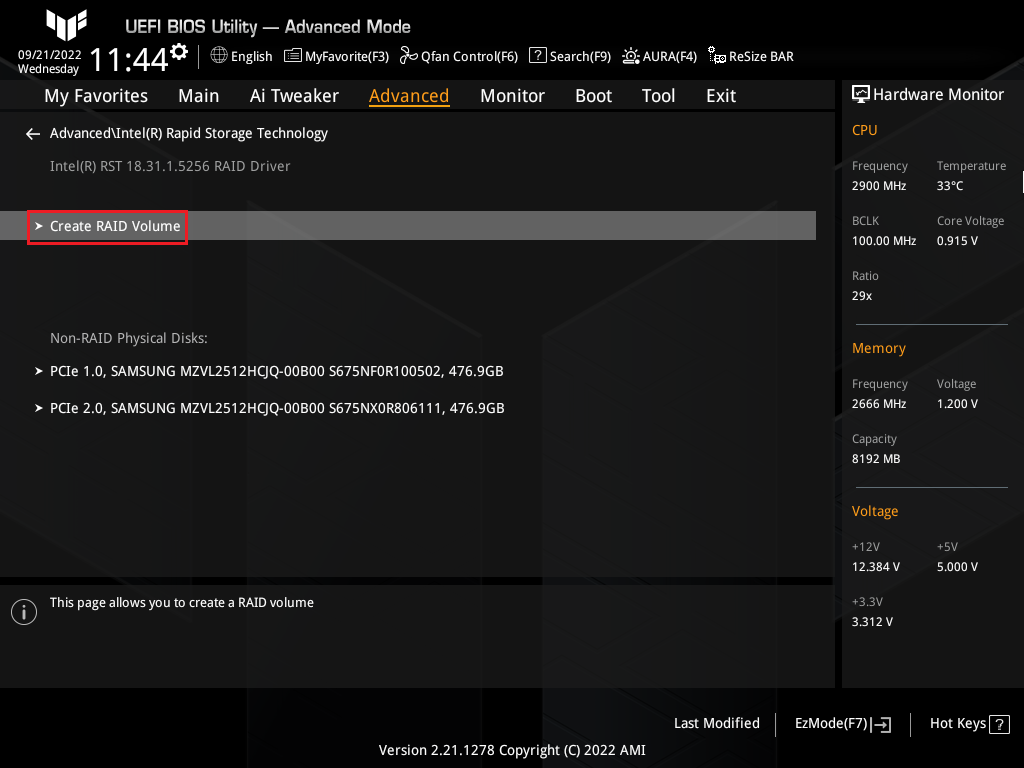Screen dimensions: 1024x768
Task: Change language from English
Action: point(251,57)
